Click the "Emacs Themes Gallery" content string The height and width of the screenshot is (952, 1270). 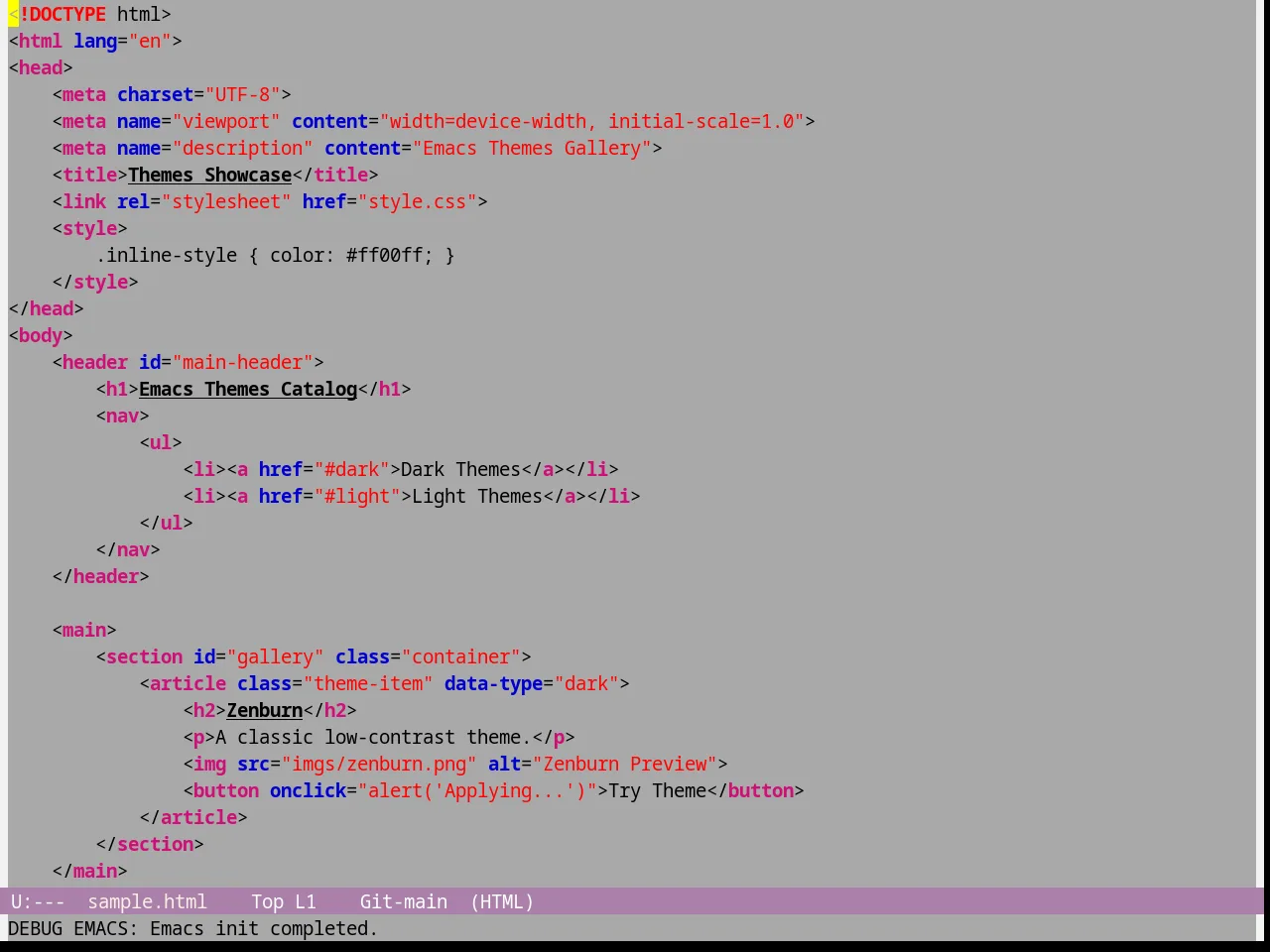(532, 148)
